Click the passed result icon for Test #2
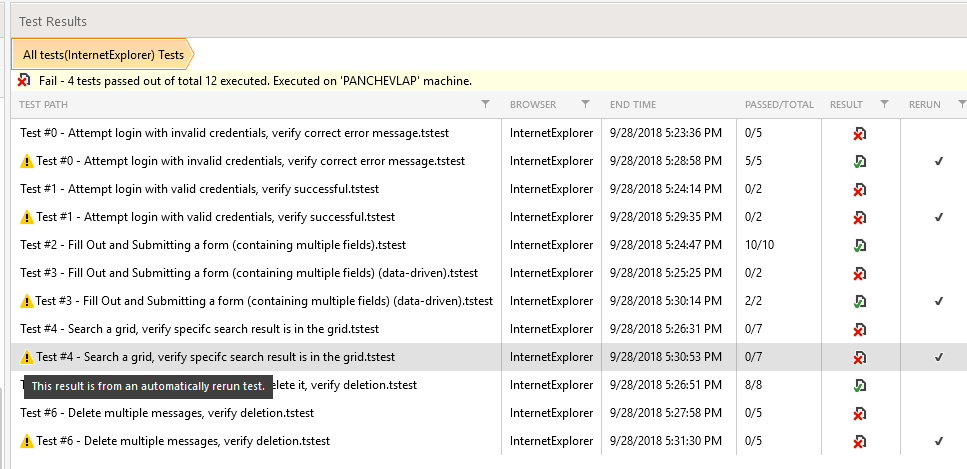The width and height of the screenshot is (967, 469). (x=860, y=246)
